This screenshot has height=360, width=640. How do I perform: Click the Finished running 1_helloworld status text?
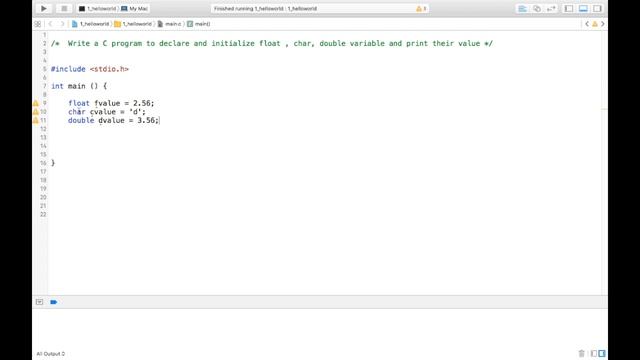(265, 9)
